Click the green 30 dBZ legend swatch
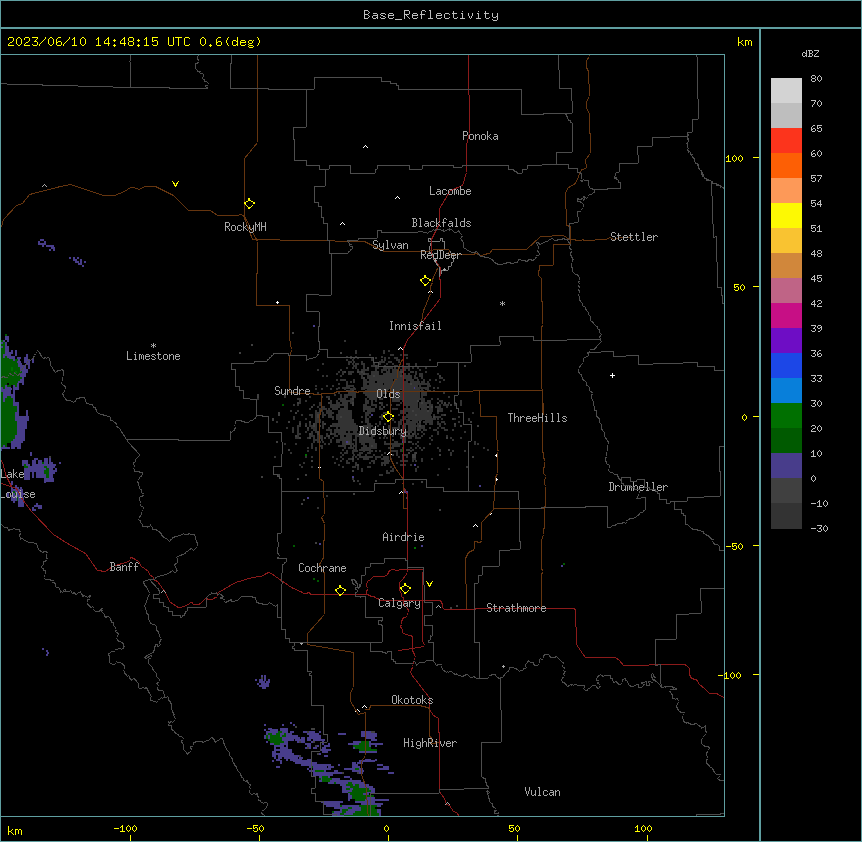This screenshot has width=862, height=842. click(786, 416)
